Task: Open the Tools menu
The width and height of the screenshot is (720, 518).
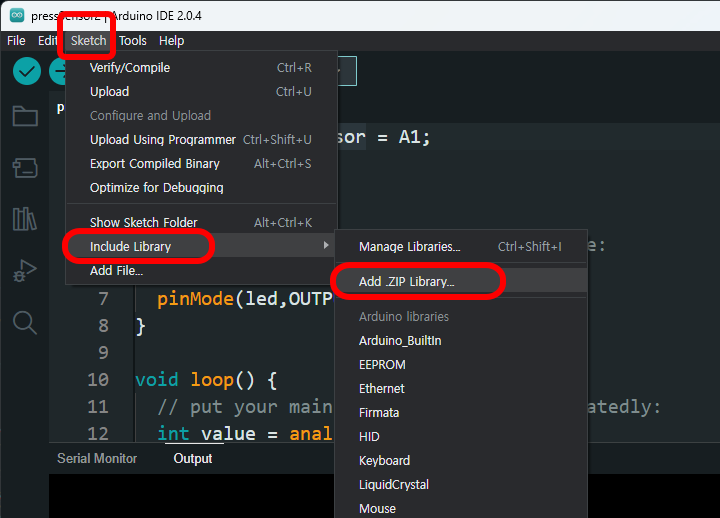Action: click(x=133, y=41)
